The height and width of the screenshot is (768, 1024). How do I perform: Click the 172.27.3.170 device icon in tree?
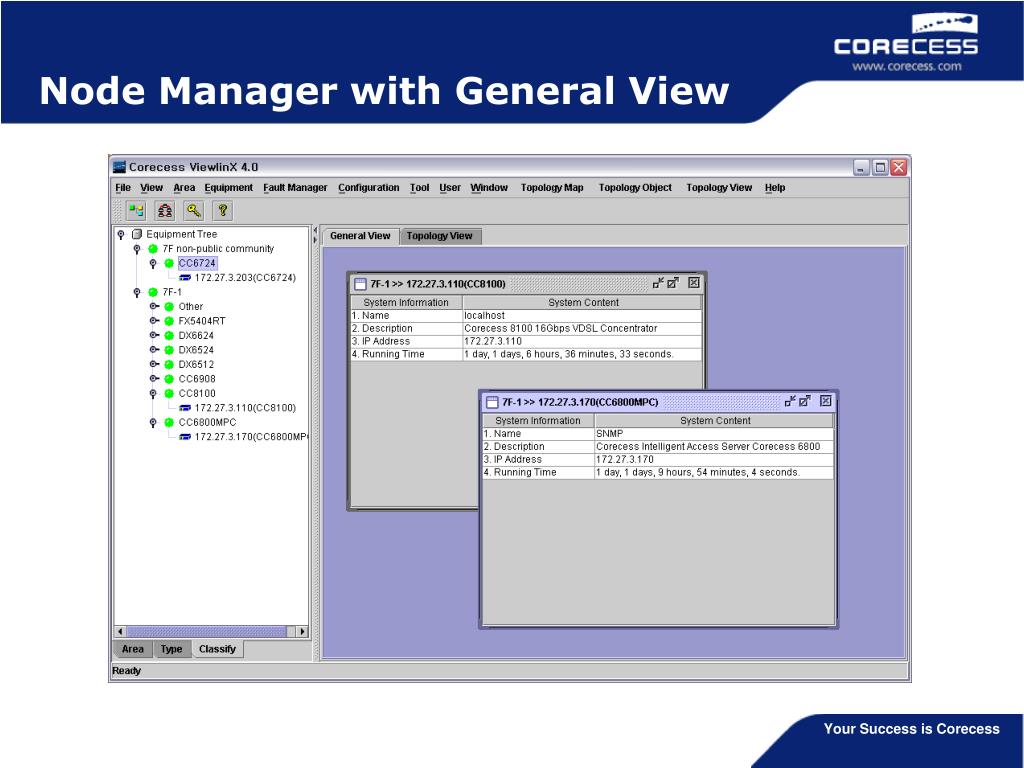[x=185, y=436]
